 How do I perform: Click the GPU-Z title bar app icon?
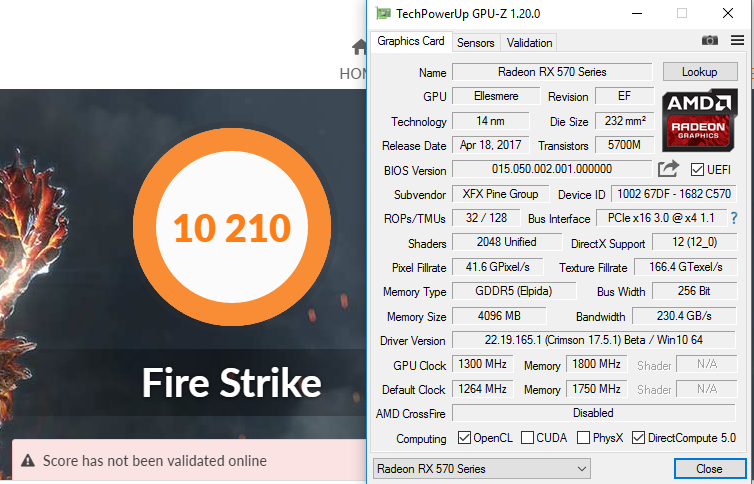coord(383,13)
